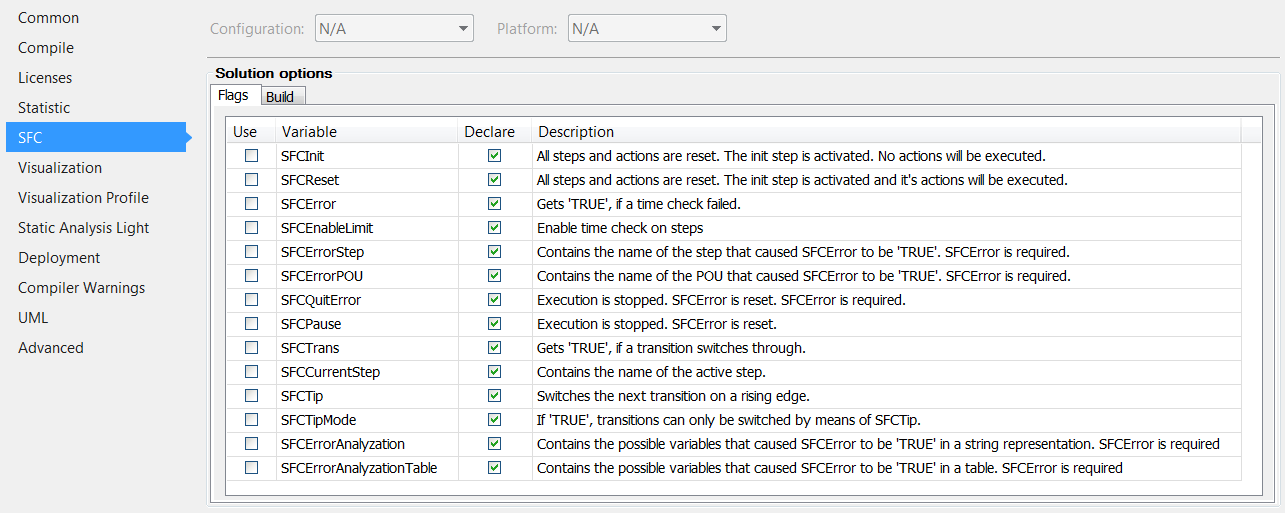The height and width of the screenshot is (513, 1285).
Task: Click 'Switches the next transition on a rising edge.'
Action: [x=673, y=396]
